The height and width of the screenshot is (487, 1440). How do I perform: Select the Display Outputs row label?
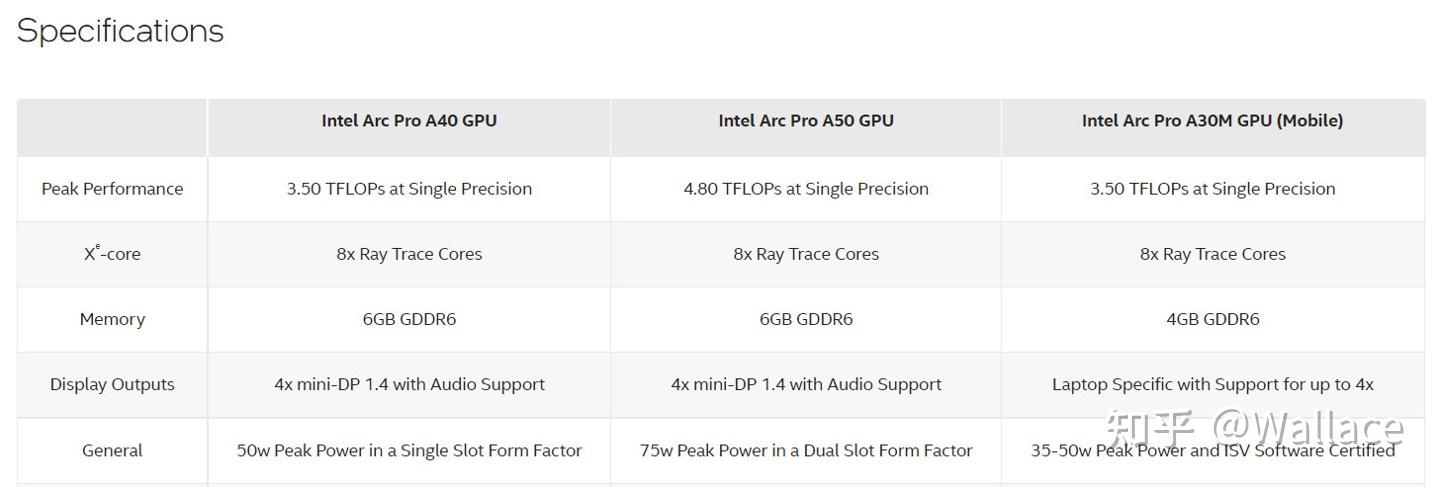112,384
